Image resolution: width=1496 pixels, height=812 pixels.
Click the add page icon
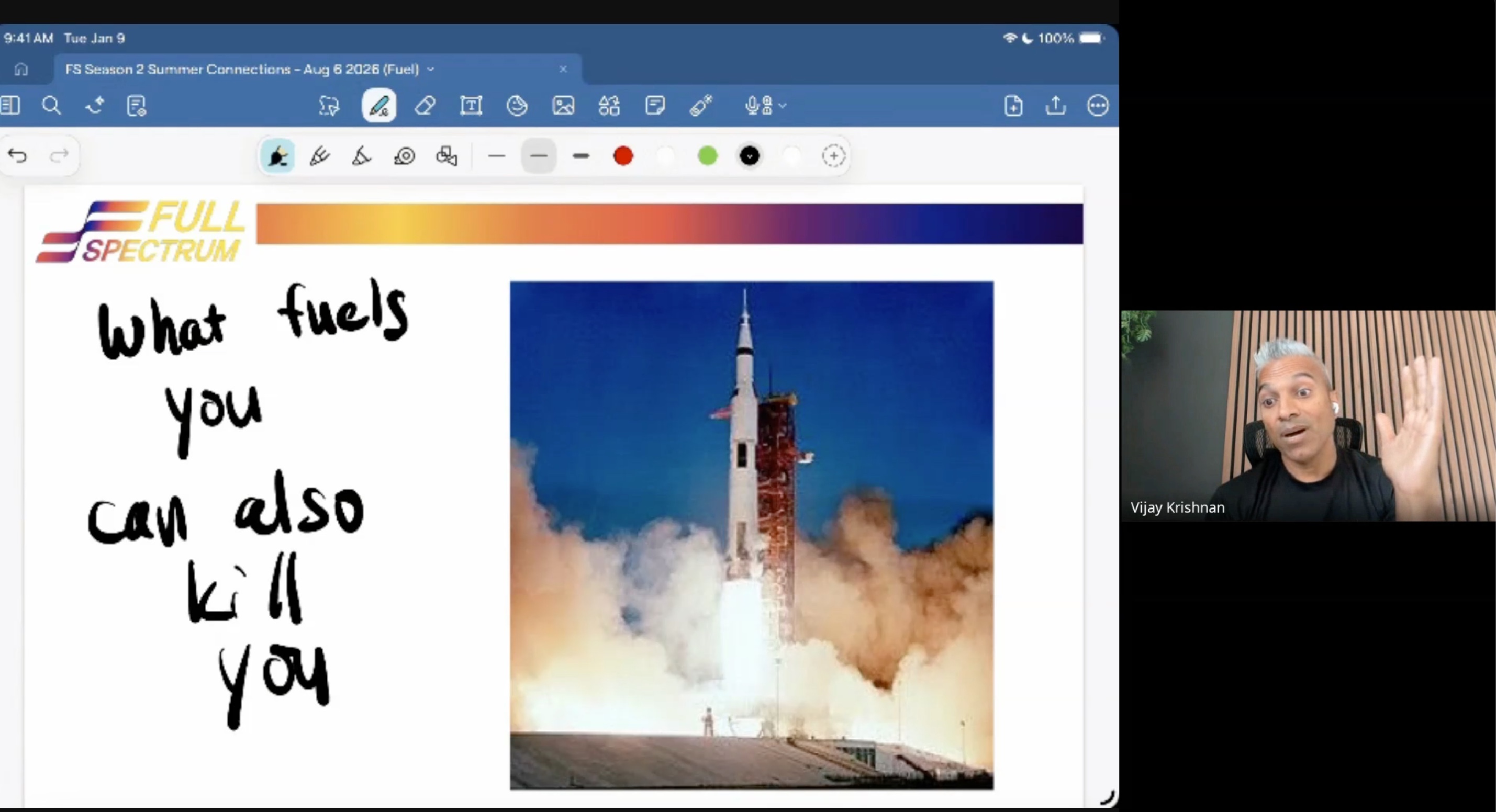coord(1013,106)
